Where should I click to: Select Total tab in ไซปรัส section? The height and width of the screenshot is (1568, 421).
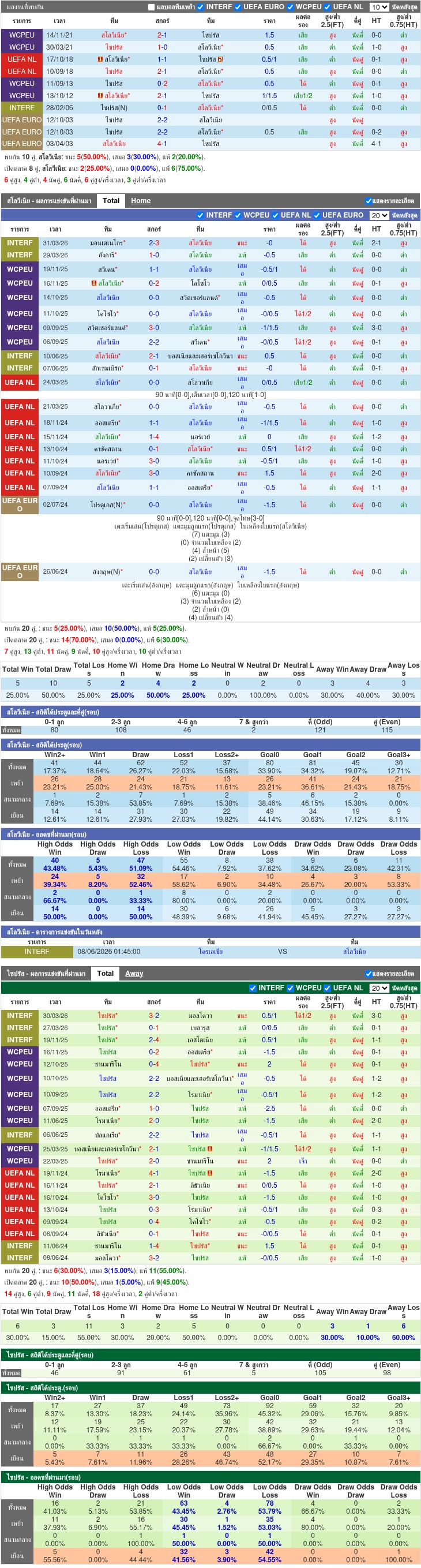(105, 974)
